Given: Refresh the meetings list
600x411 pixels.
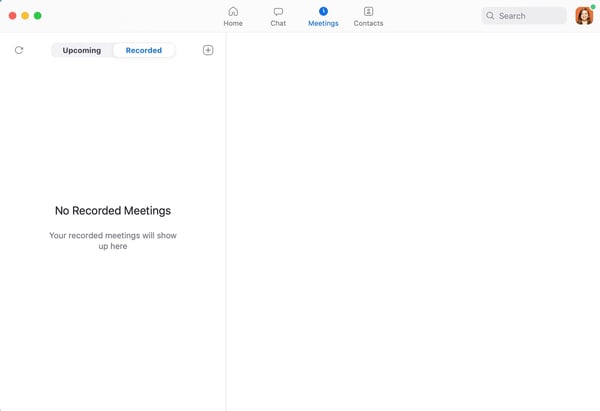Looking at the screenshot, I should point(19,50).
